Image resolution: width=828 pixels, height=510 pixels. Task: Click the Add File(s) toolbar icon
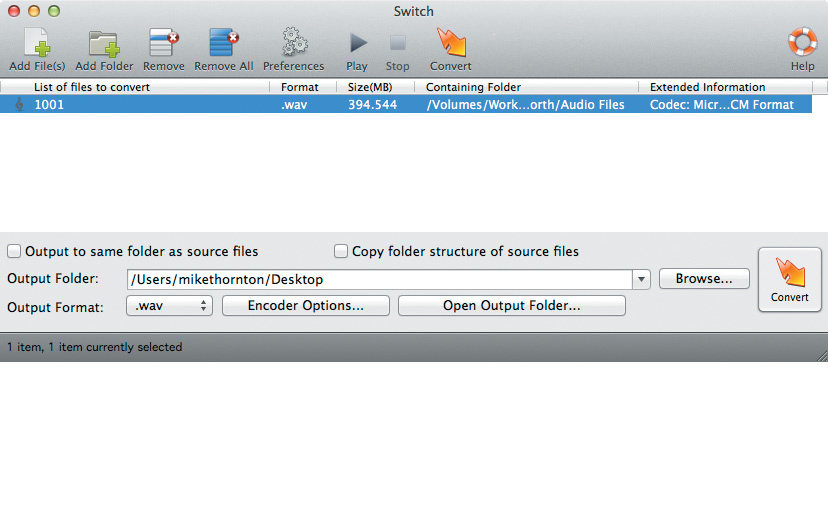point(37,43)
